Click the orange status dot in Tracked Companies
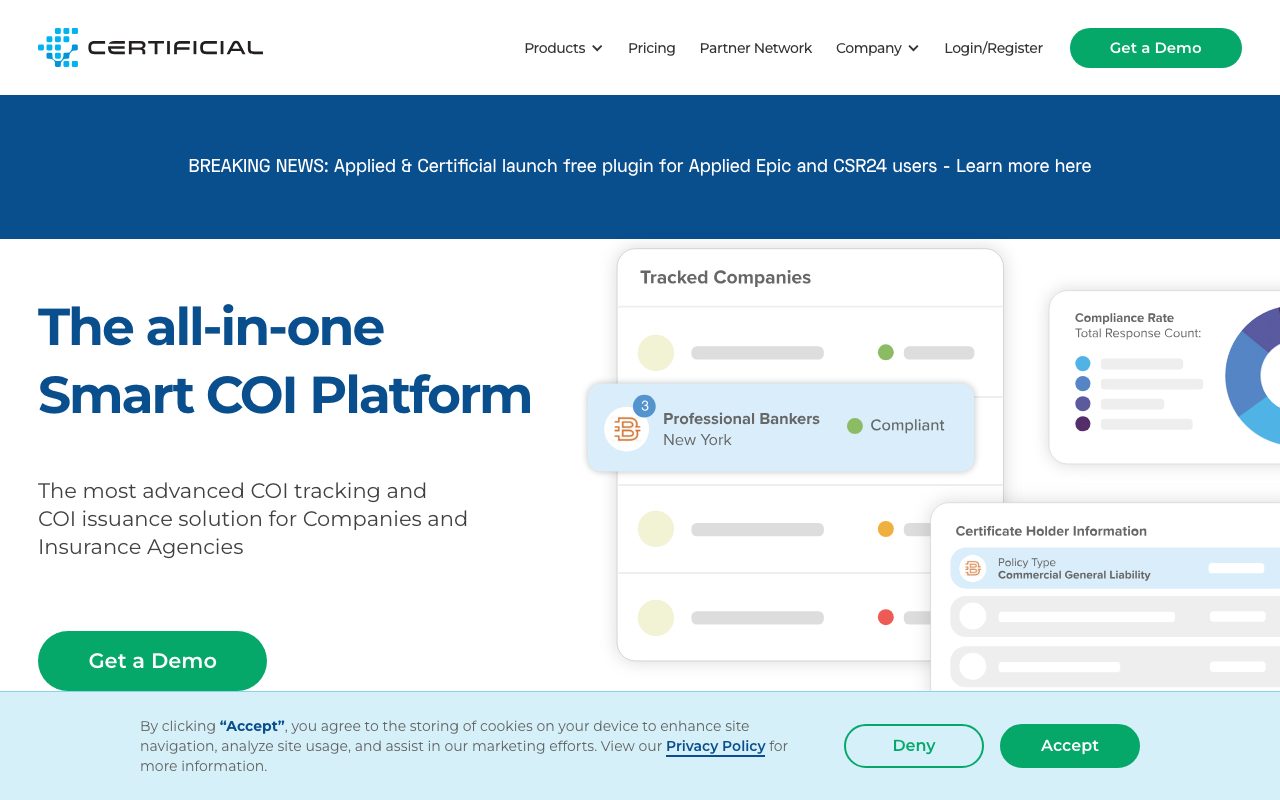This screenshot has width=1280, height=800. point(885,529)
